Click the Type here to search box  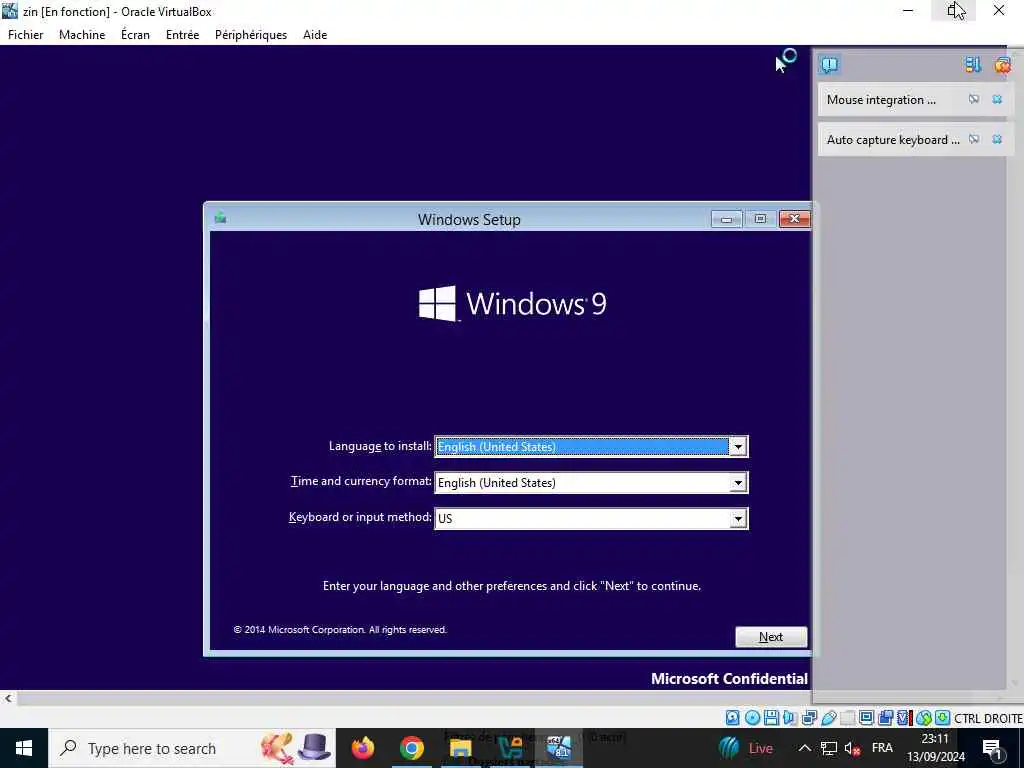click(192, 748)
